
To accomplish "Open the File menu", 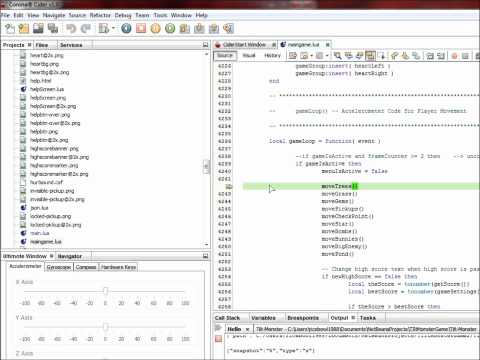I will pos(6,15).
